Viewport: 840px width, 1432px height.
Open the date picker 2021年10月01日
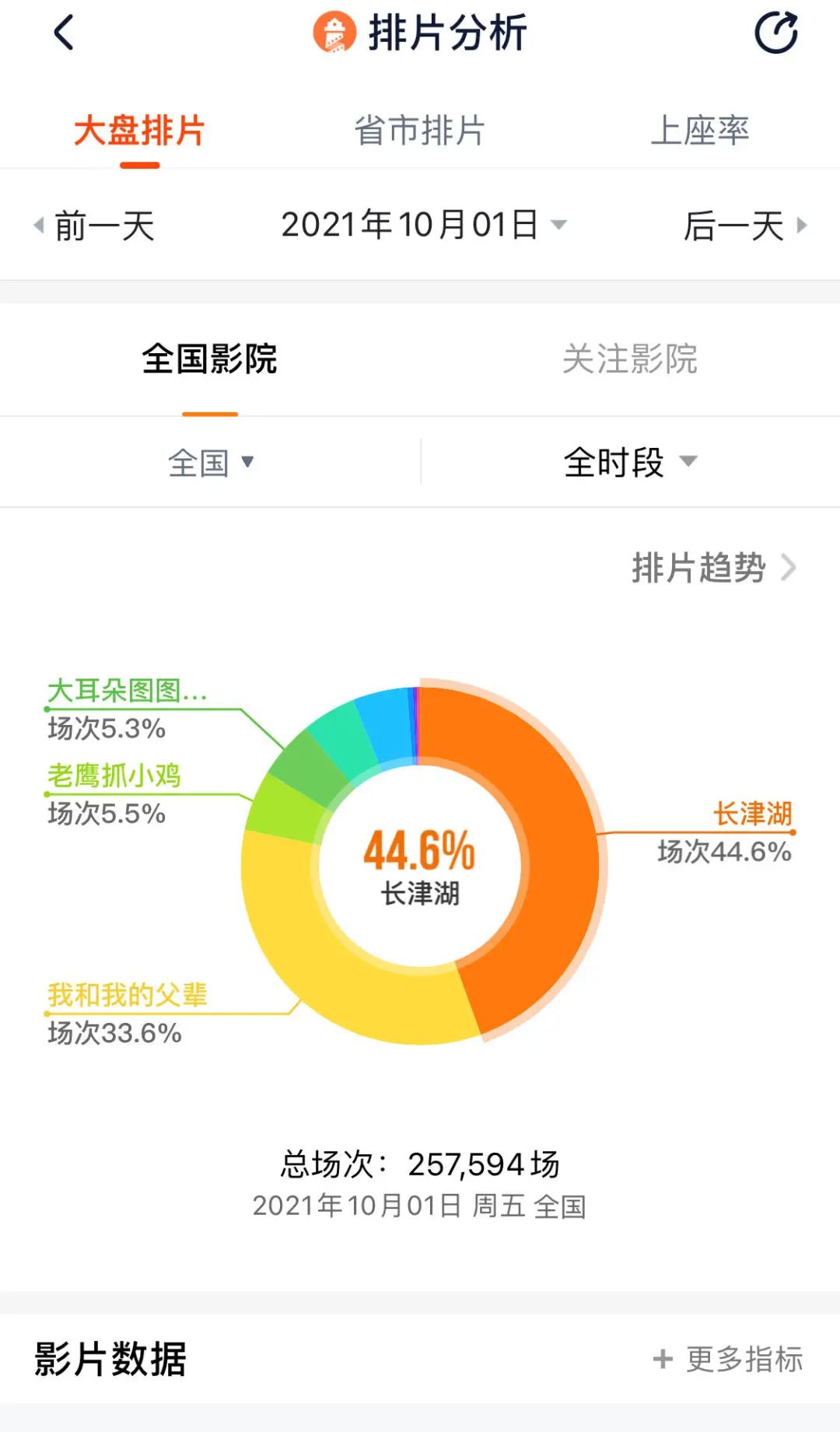tap(424, 225)
